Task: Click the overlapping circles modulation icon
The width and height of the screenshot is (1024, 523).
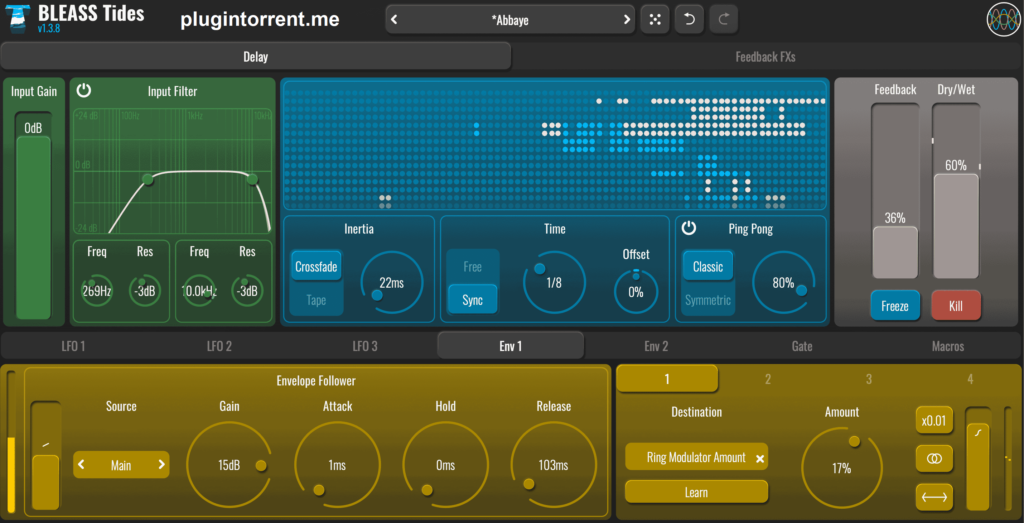Action: (x=934, y=459)
